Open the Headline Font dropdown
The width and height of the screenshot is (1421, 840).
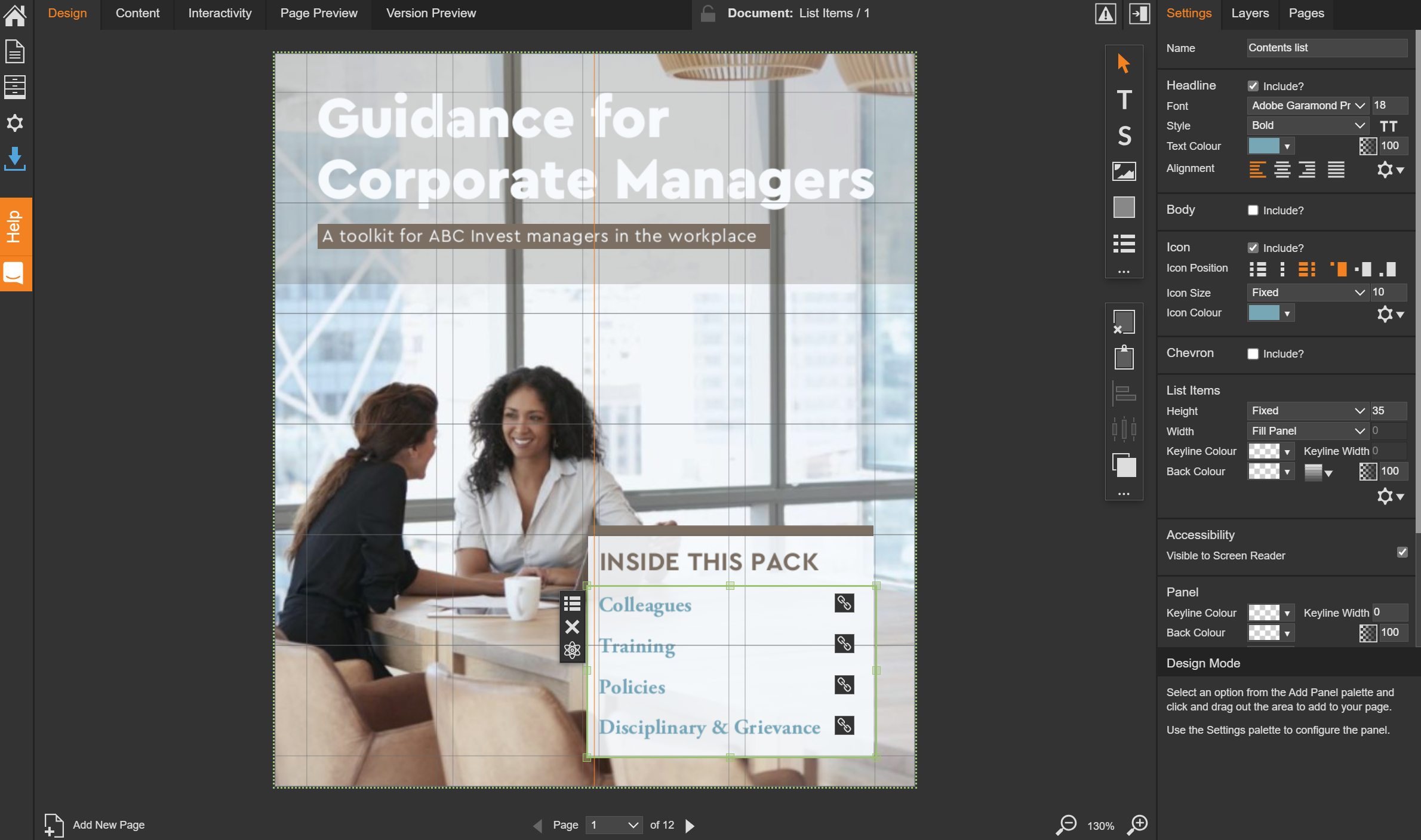[1308, 106]
